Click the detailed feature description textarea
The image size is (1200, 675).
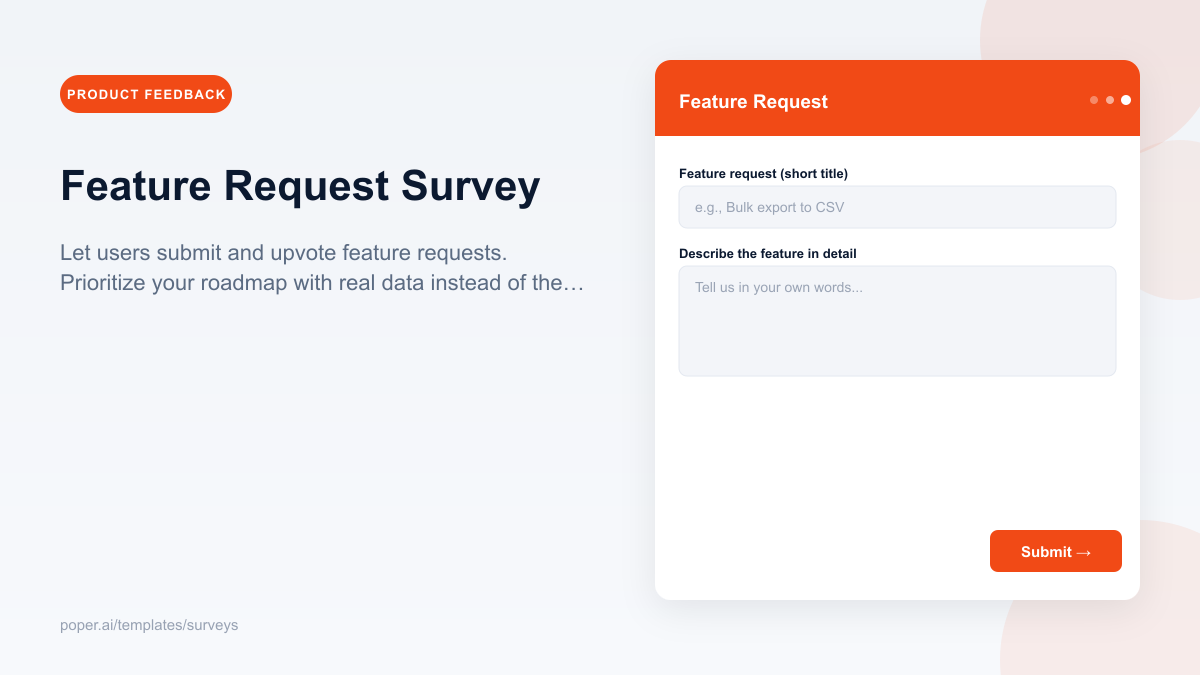(897, 320)
